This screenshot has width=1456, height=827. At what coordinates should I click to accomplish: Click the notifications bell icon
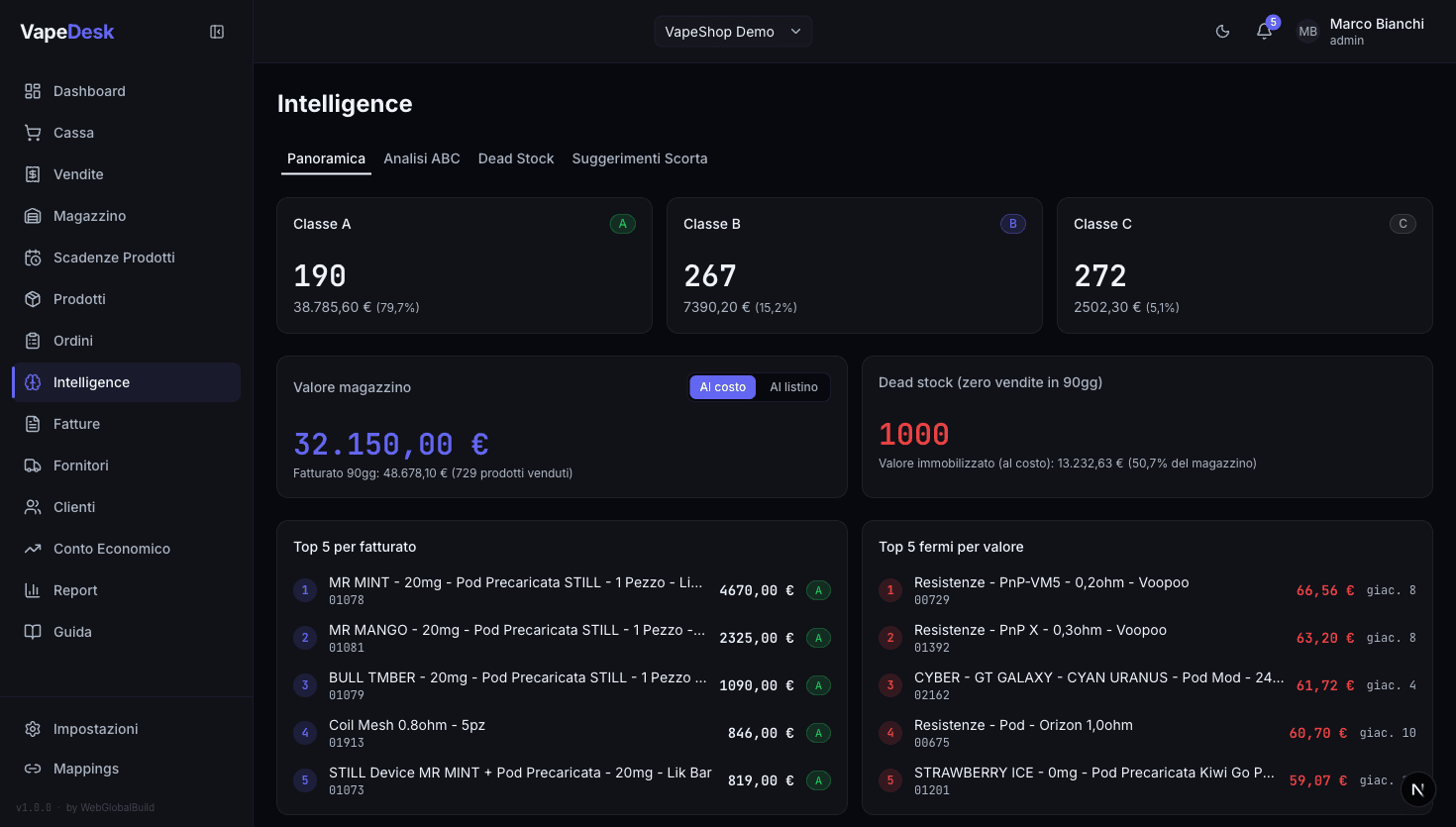pyautogui.click(x=1264, y=31)
